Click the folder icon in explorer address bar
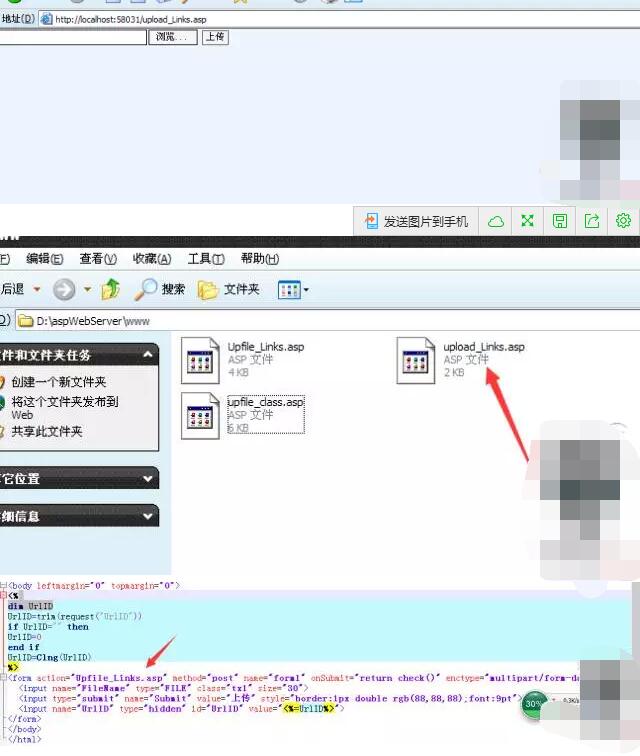Screen dimensions: 640x756 [x=26, y=321]
